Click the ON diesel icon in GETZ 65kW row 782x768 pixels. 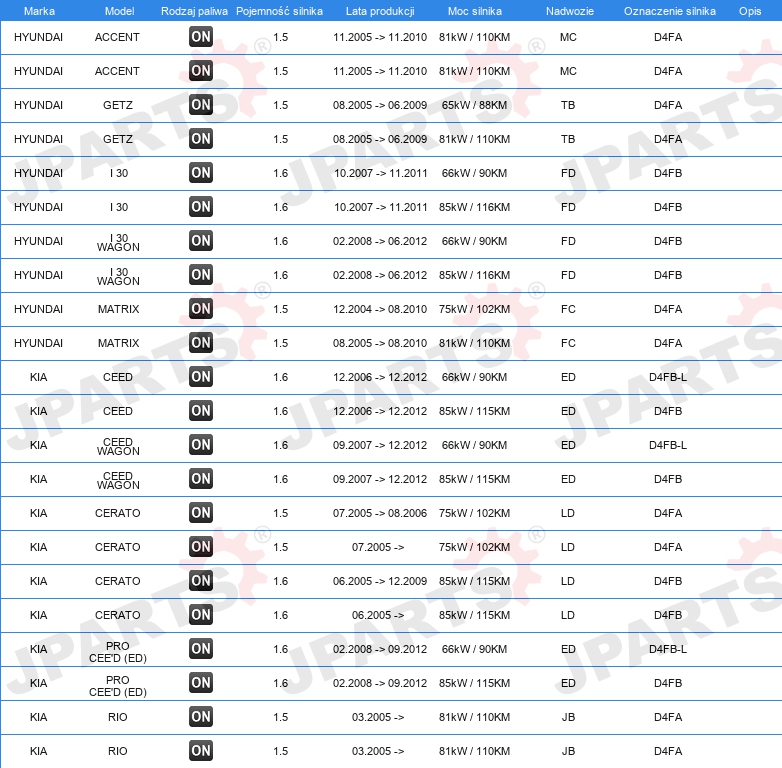point(201,105)
